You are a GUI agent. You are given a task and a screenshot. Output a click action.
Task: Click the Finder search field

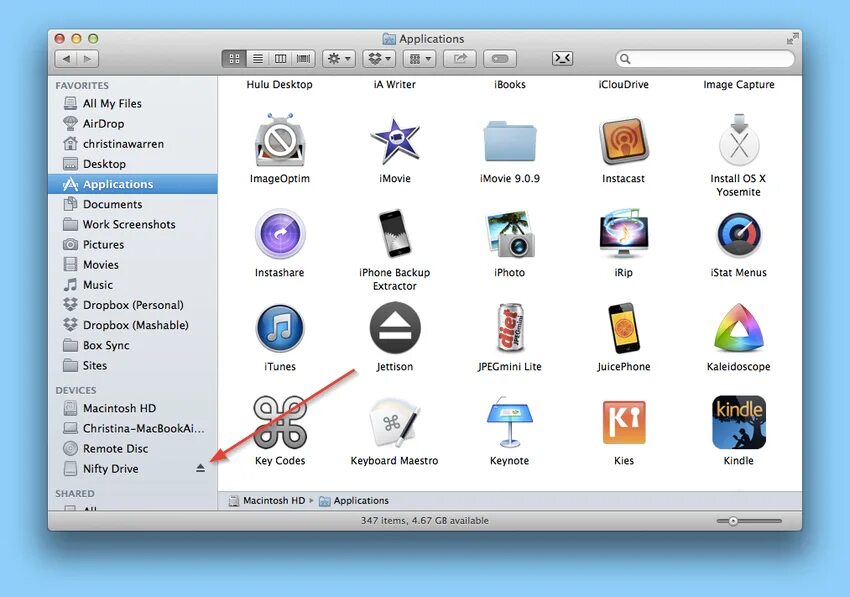pos(705,59)
